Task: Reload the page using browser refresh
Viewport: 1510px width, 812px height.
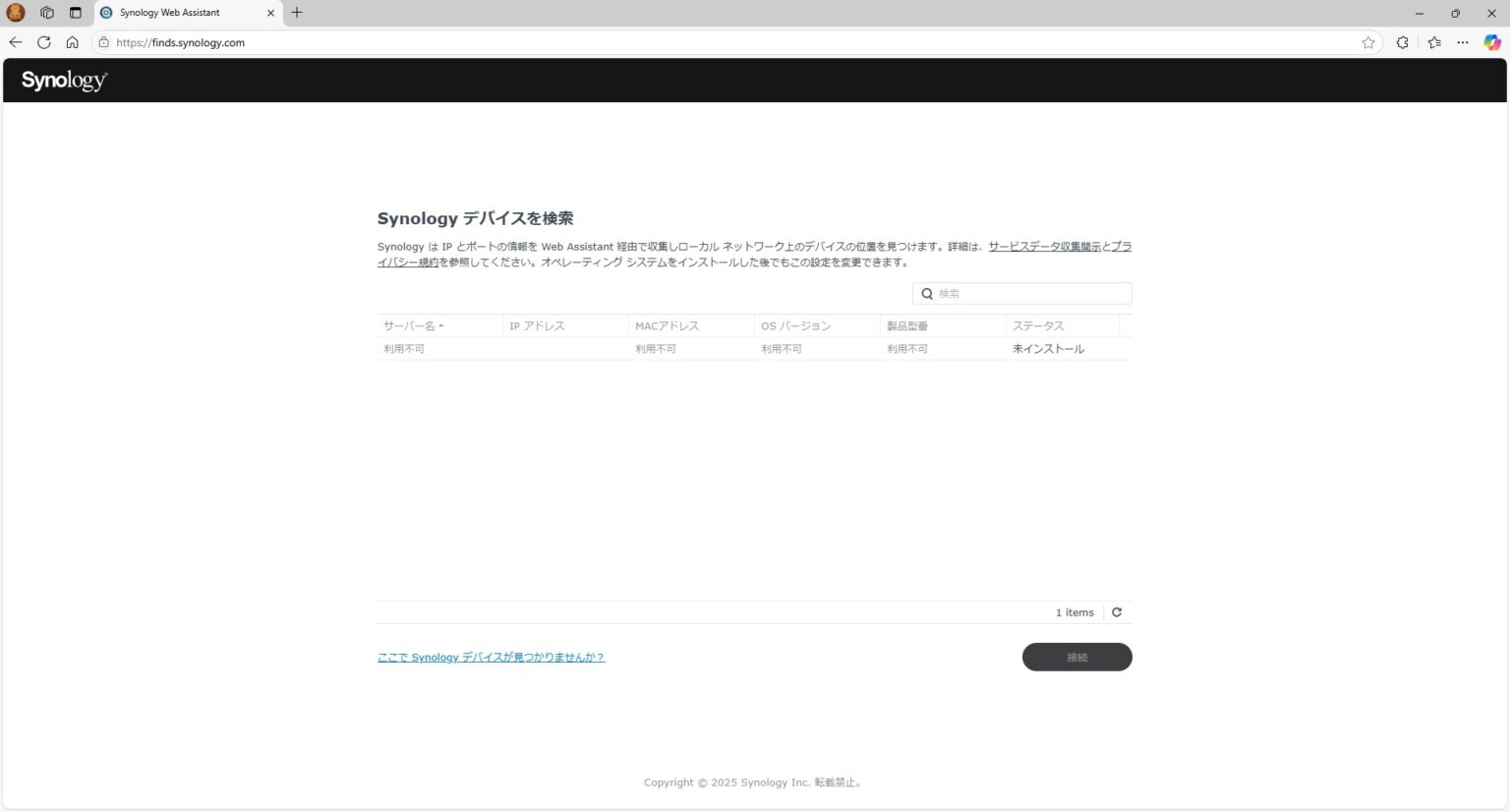Action: tap(43, 42)
